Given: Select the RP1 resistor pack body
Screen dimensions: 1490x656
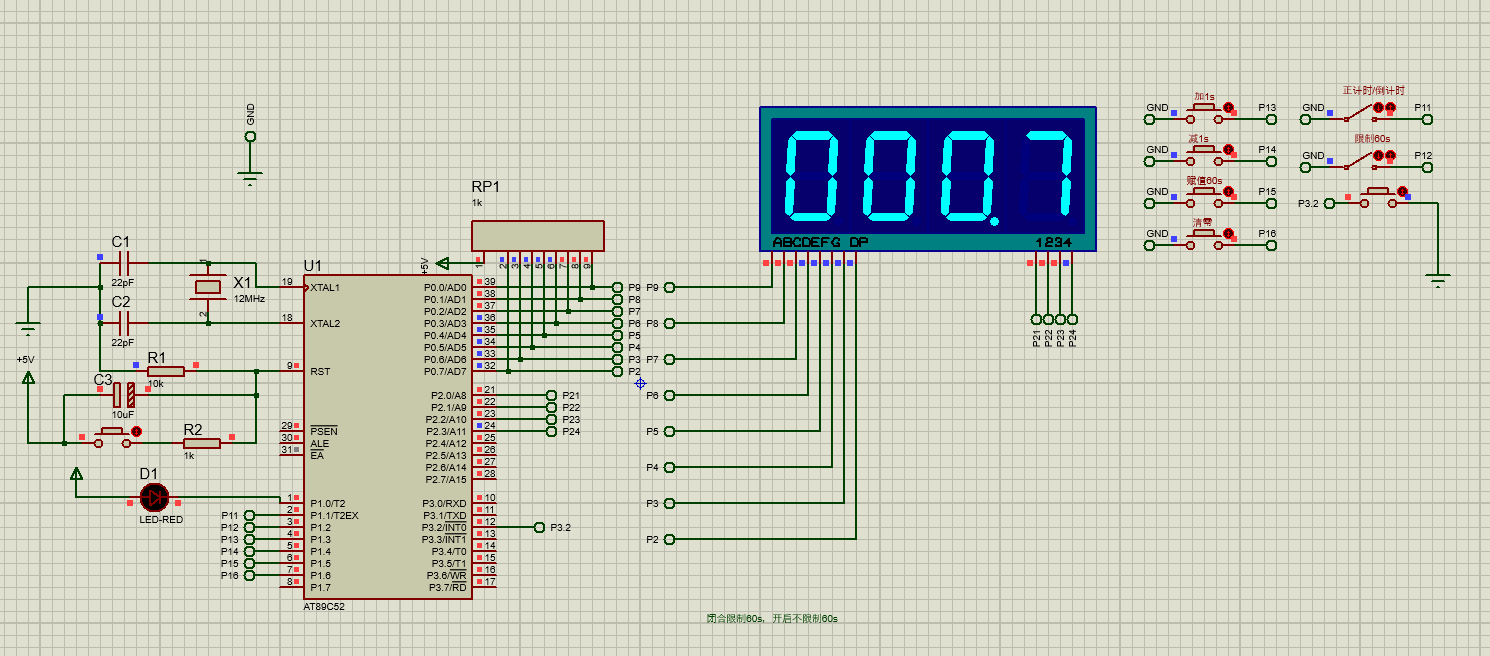Looking at the screenshot, I should (x=538, y=236).
